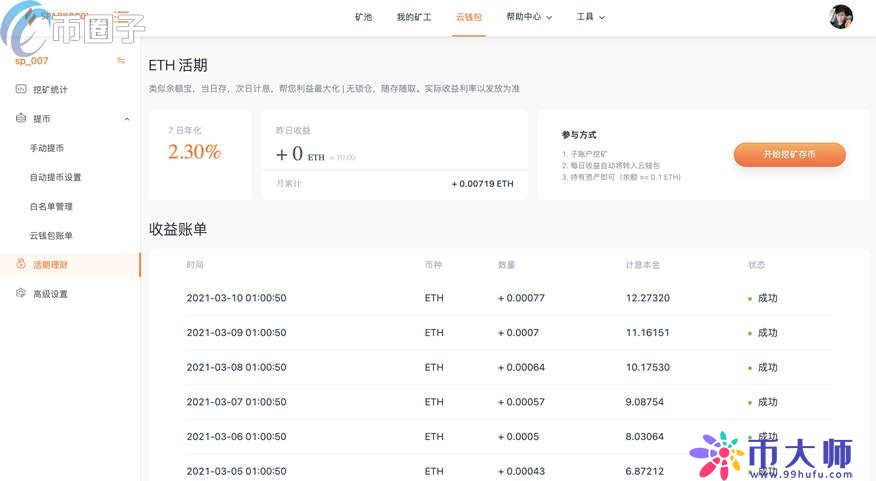This screenshot has height=481, width=876.
Task: Open the 矿池 tab in top navigation
Action: 363,17
